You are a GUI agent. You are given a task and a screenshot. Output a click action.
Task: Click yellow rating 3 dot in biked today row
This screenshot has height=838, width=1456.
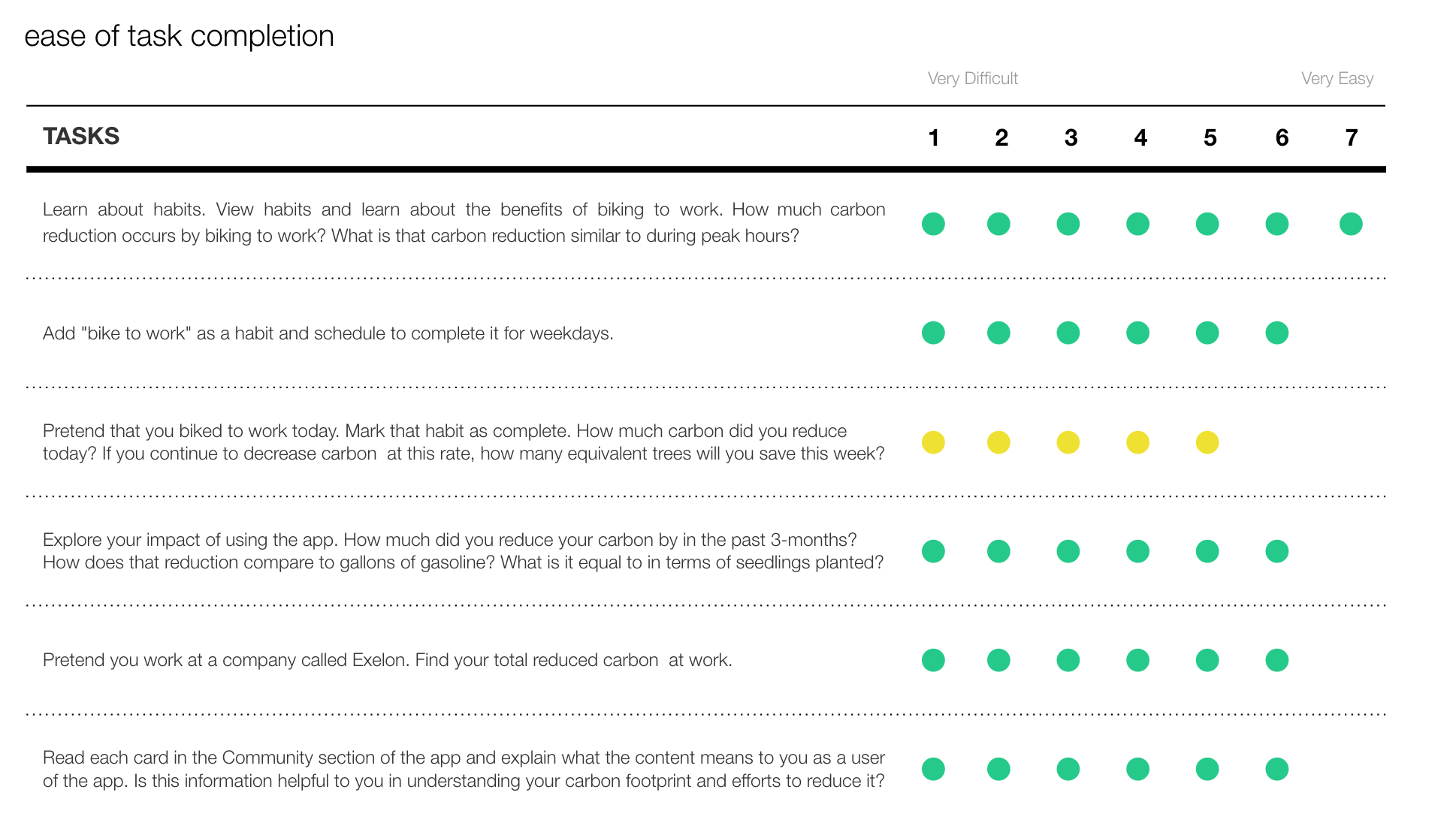[x=1068, y=442]
